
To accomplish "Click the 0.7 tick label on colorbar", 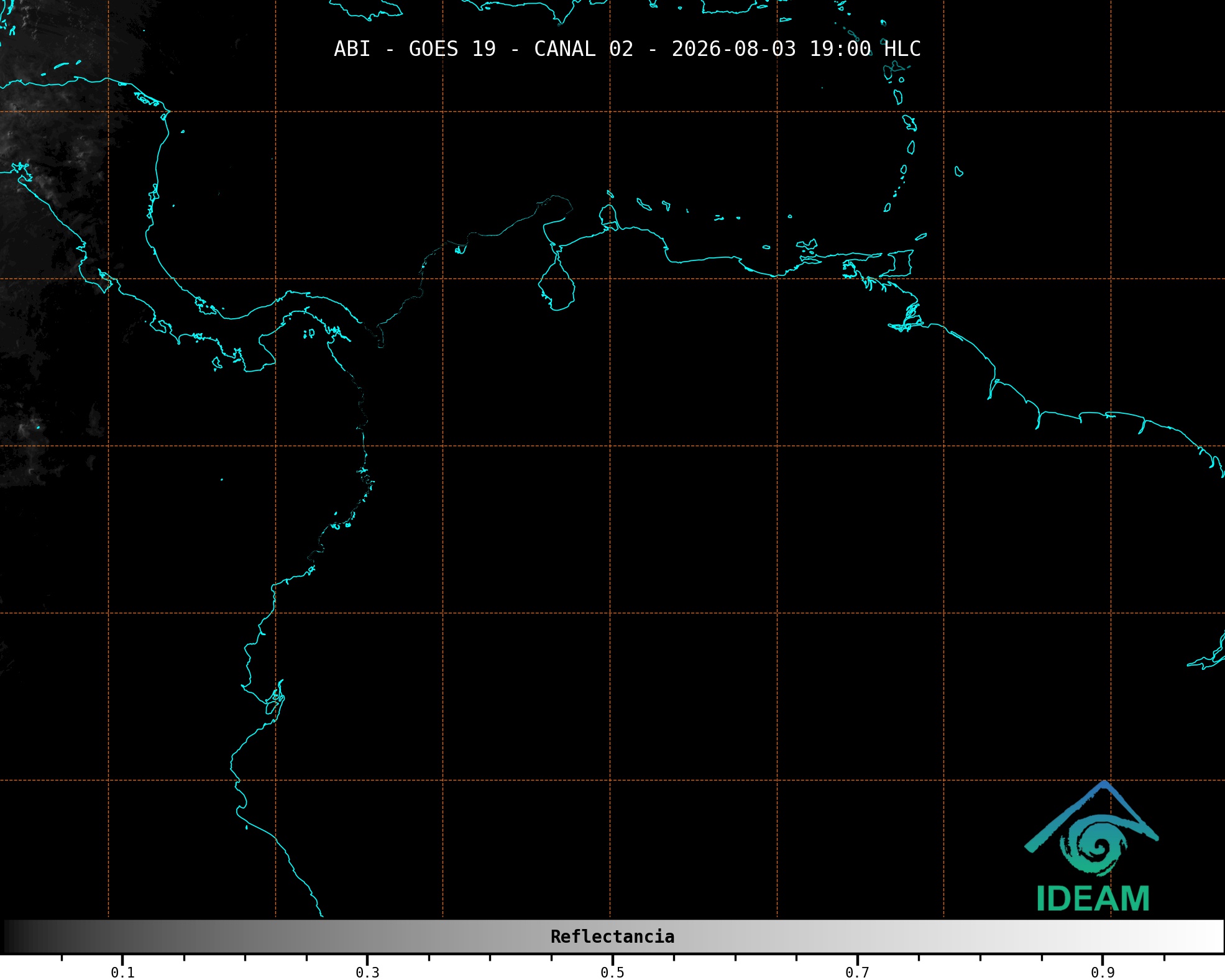I will coord(857,973).
